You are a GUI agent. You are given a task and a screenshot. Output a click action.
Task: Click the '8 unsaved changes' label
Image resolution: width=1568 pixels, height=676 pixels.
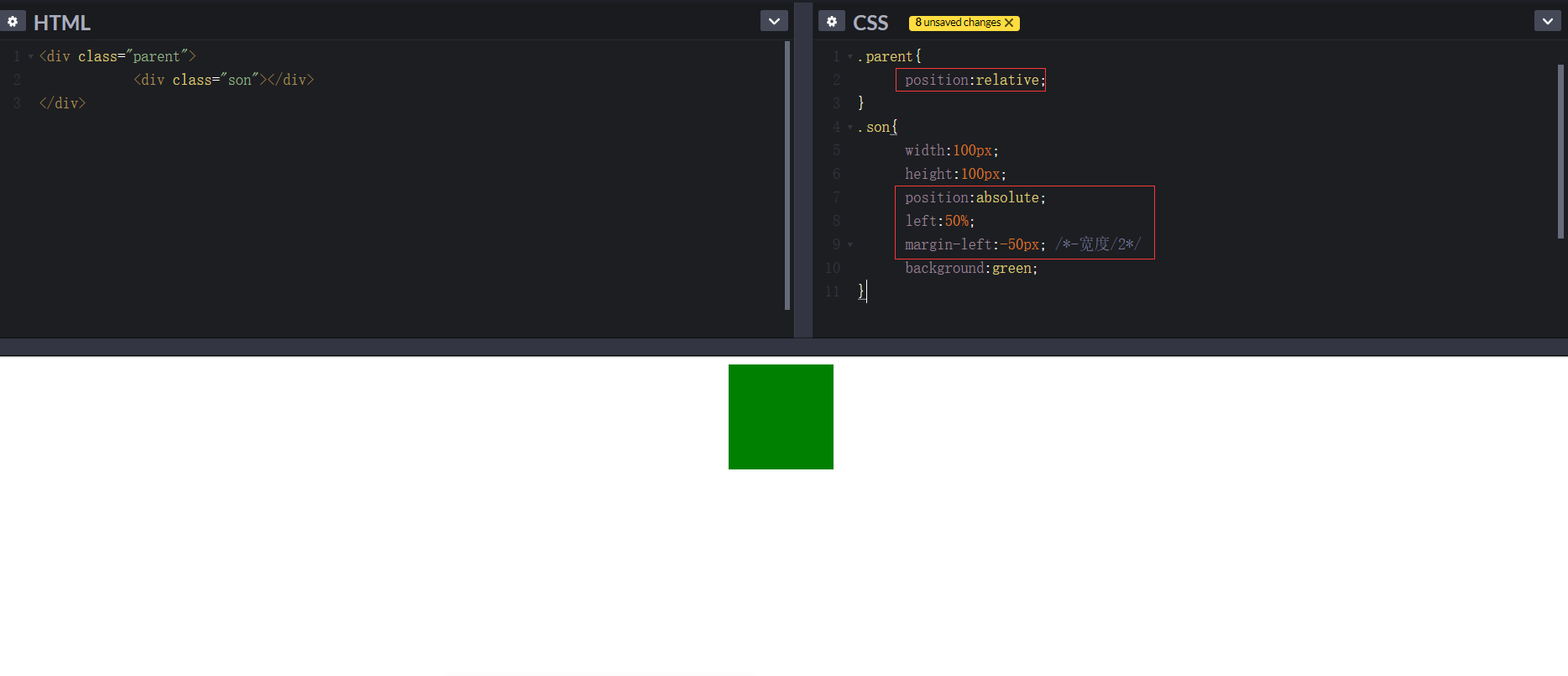pyautogui.click(x=958, y=23)
